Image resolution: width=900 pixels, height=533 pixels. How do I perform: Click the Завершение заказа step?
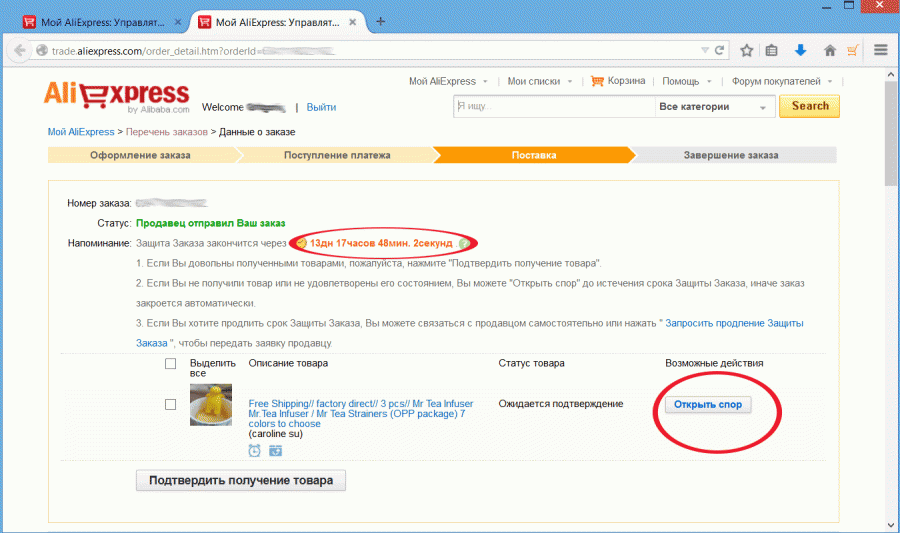pyautogui.click(x=731, y=155)
